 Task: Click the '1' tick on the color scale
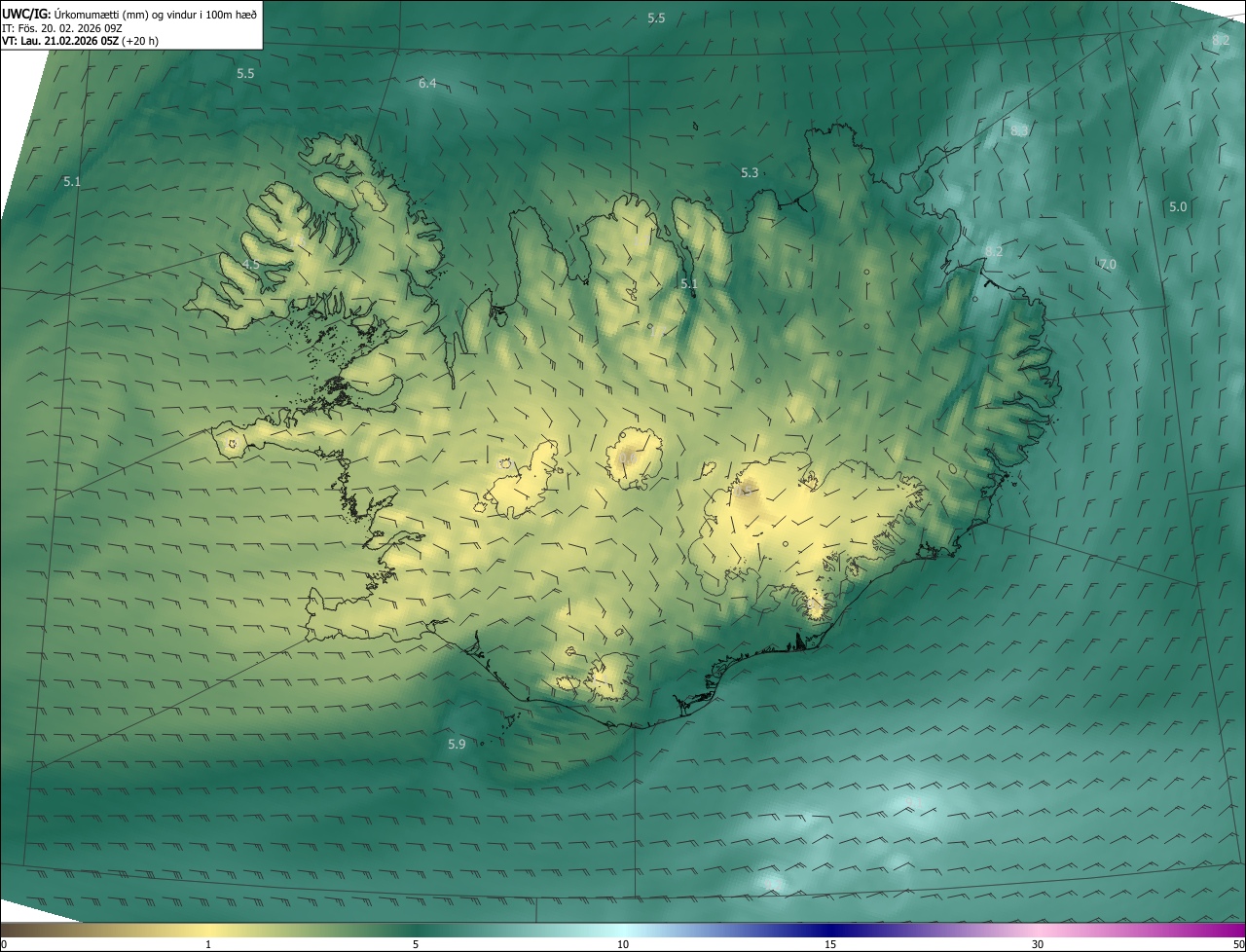208,945
